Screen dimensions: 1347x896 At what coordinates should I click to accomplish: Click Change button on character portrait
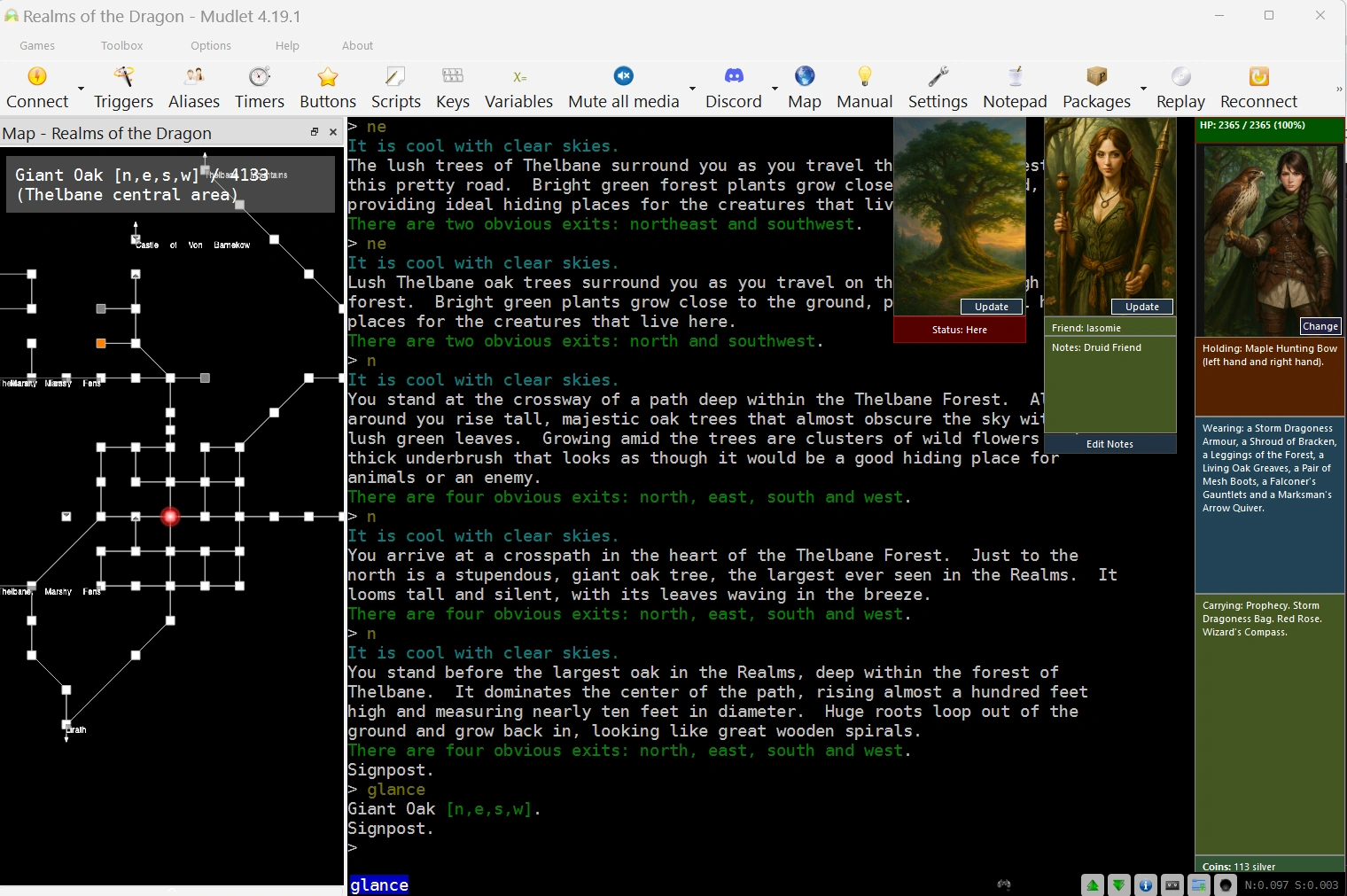pyautogui.click(x=1320, y=326)
